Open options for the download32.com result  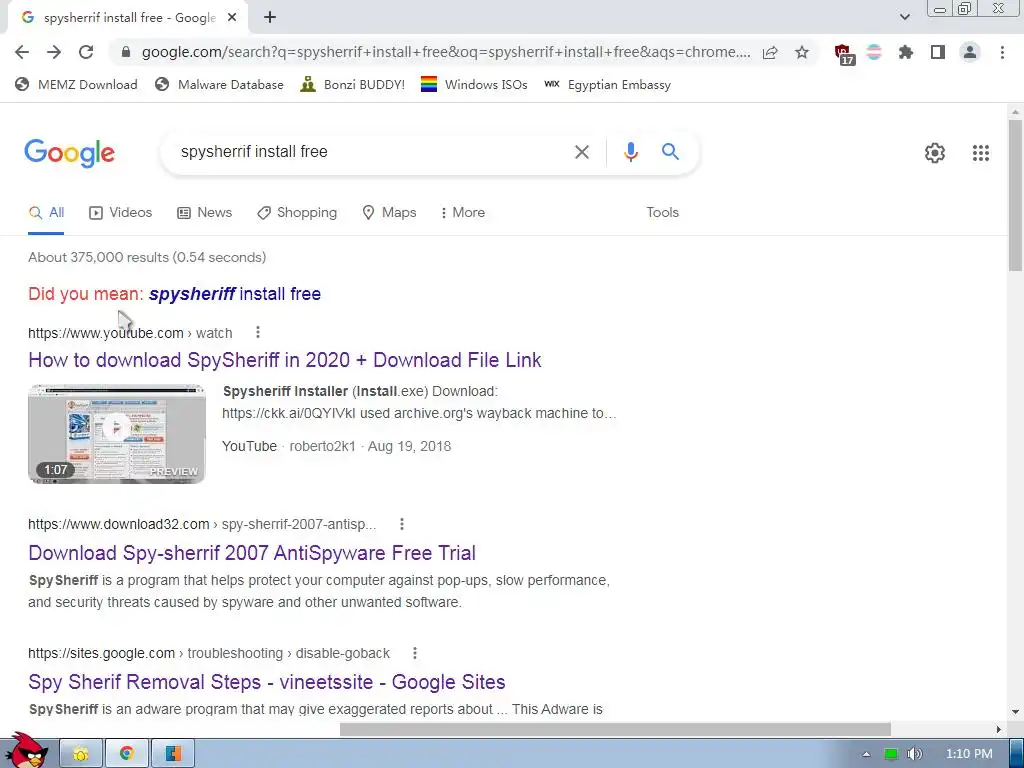pyautogui.click(x=402, y=524)
